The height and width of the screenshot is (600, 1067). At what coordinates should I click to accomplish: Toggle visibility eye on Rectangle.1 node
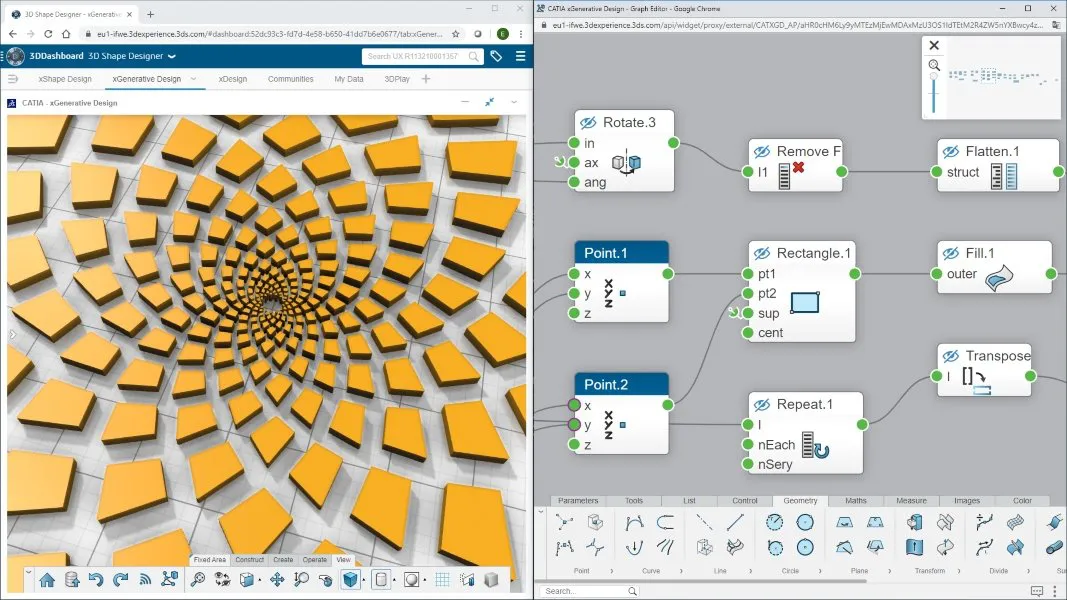click(762, 253)
